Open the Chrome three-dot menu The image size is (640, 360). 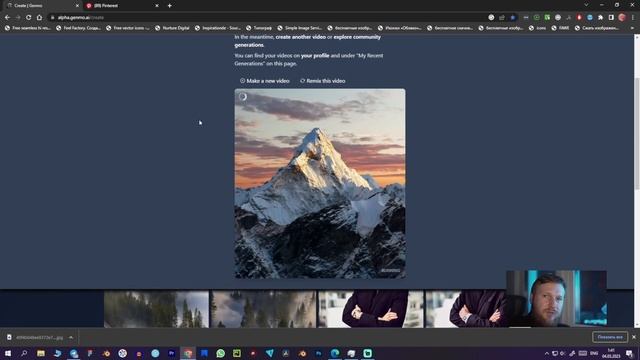[x=633, y=18]
